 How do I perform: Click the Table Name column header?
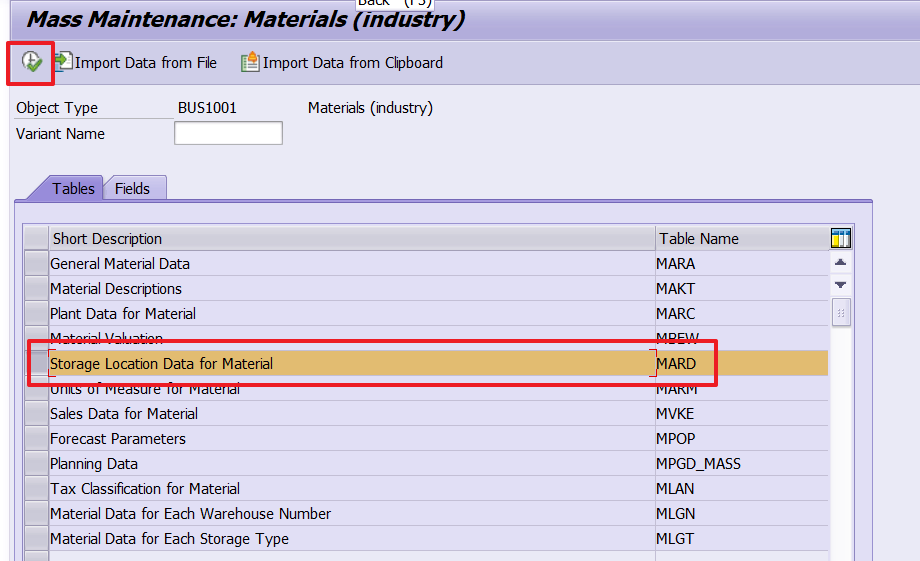tap(740, 239)
